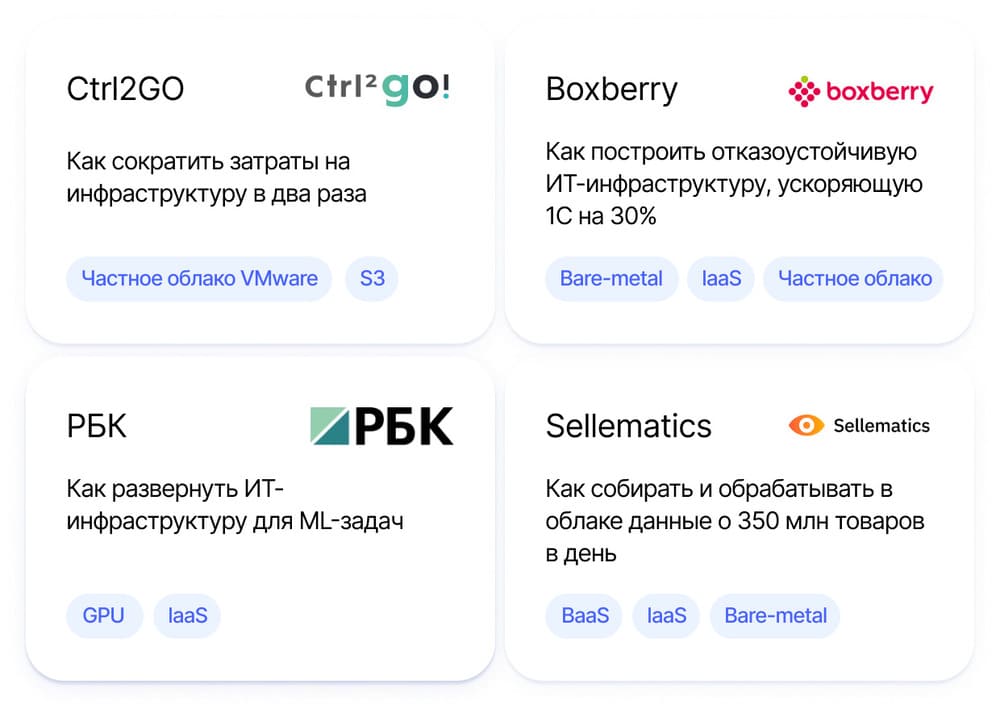Select the GPU tag in РБК card
The width and height of the screenshot is (1000, 713).
pyautogui.click(x=104, y=615)
